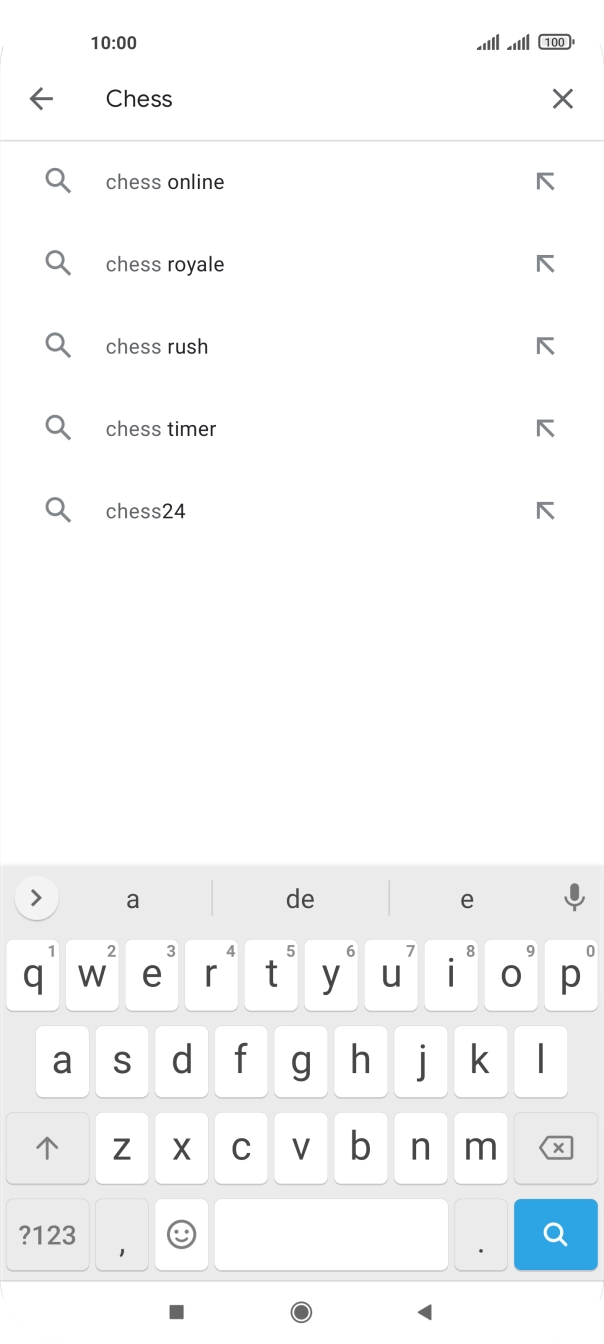The image size is (604, 1344).
Task: Tap the backspace key
Action: pos(555,1148)
